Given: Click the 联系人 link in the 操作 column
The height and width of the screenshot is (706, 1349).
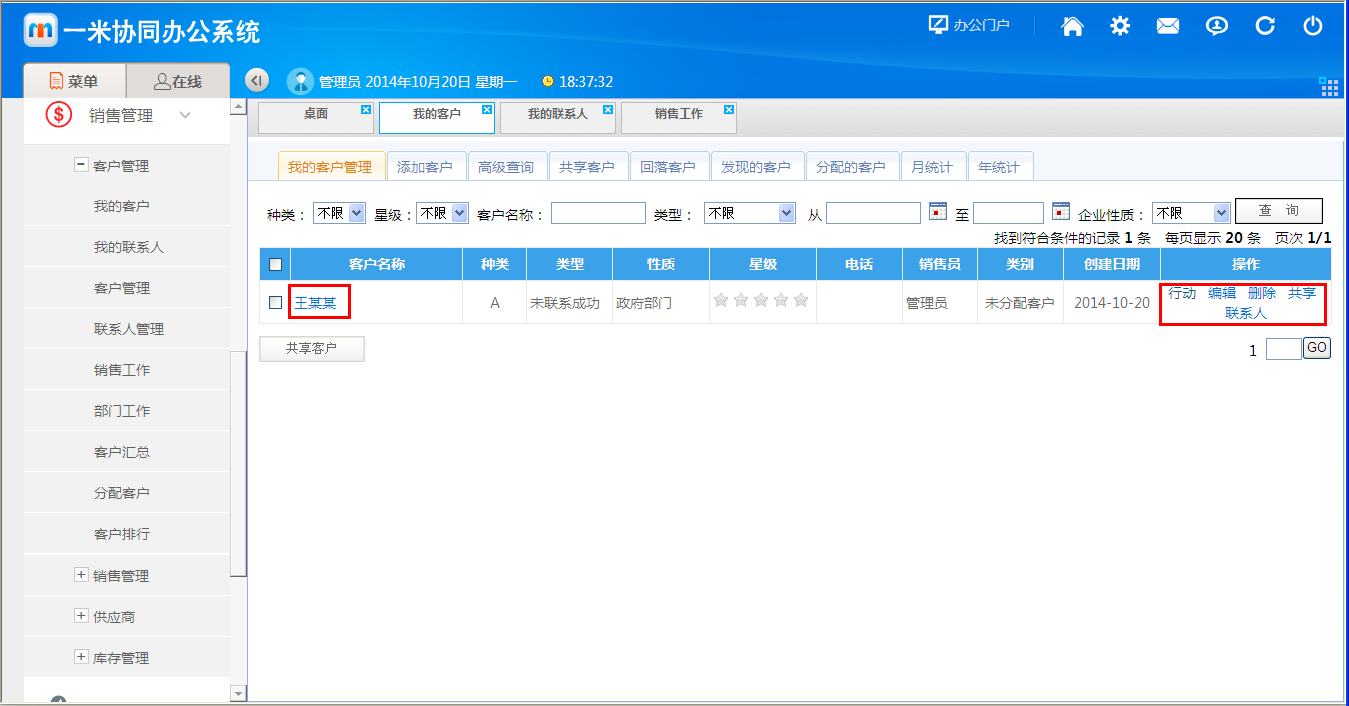Looking at the screenshot, I should coord(1246,313).
